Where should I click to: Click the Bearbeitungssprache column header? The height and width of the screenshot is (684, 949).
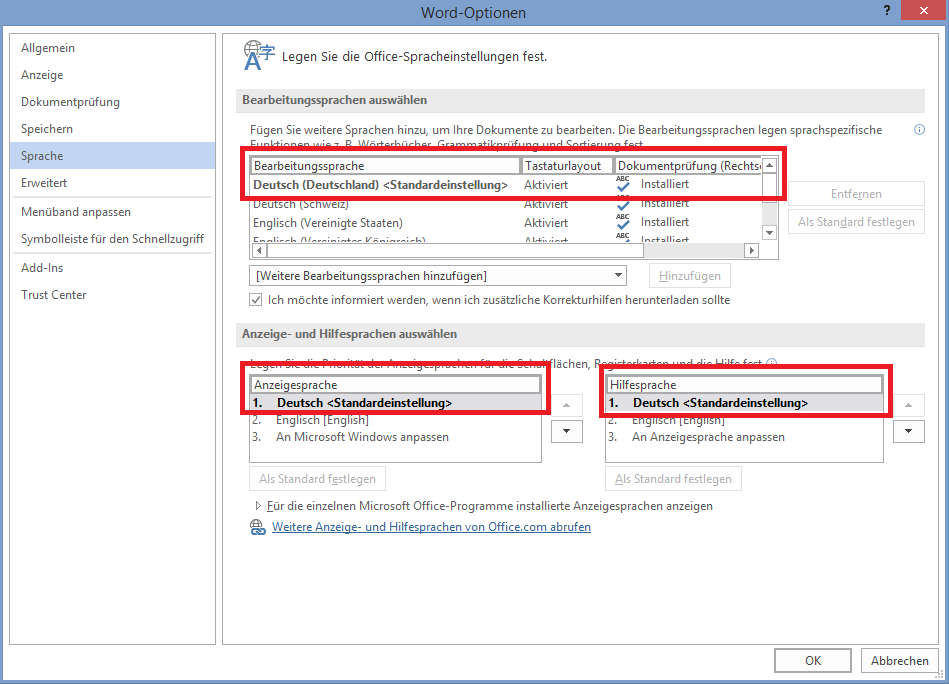[386, 166]
